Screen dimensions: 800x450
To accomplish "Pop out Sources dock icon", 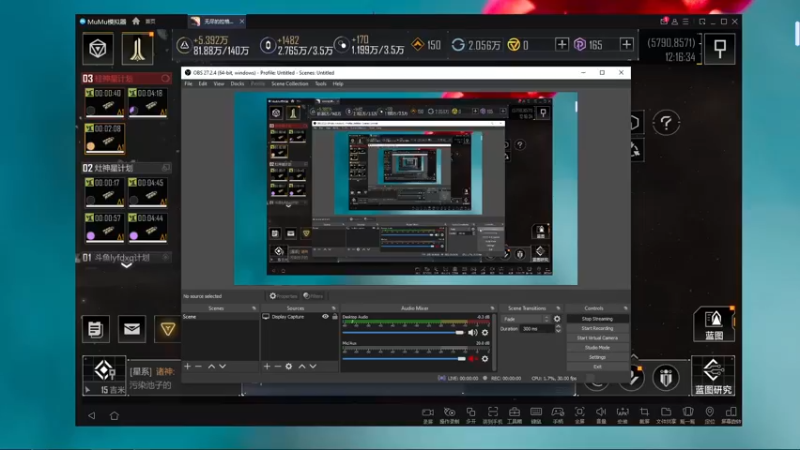I will click(x=334, y=308).
